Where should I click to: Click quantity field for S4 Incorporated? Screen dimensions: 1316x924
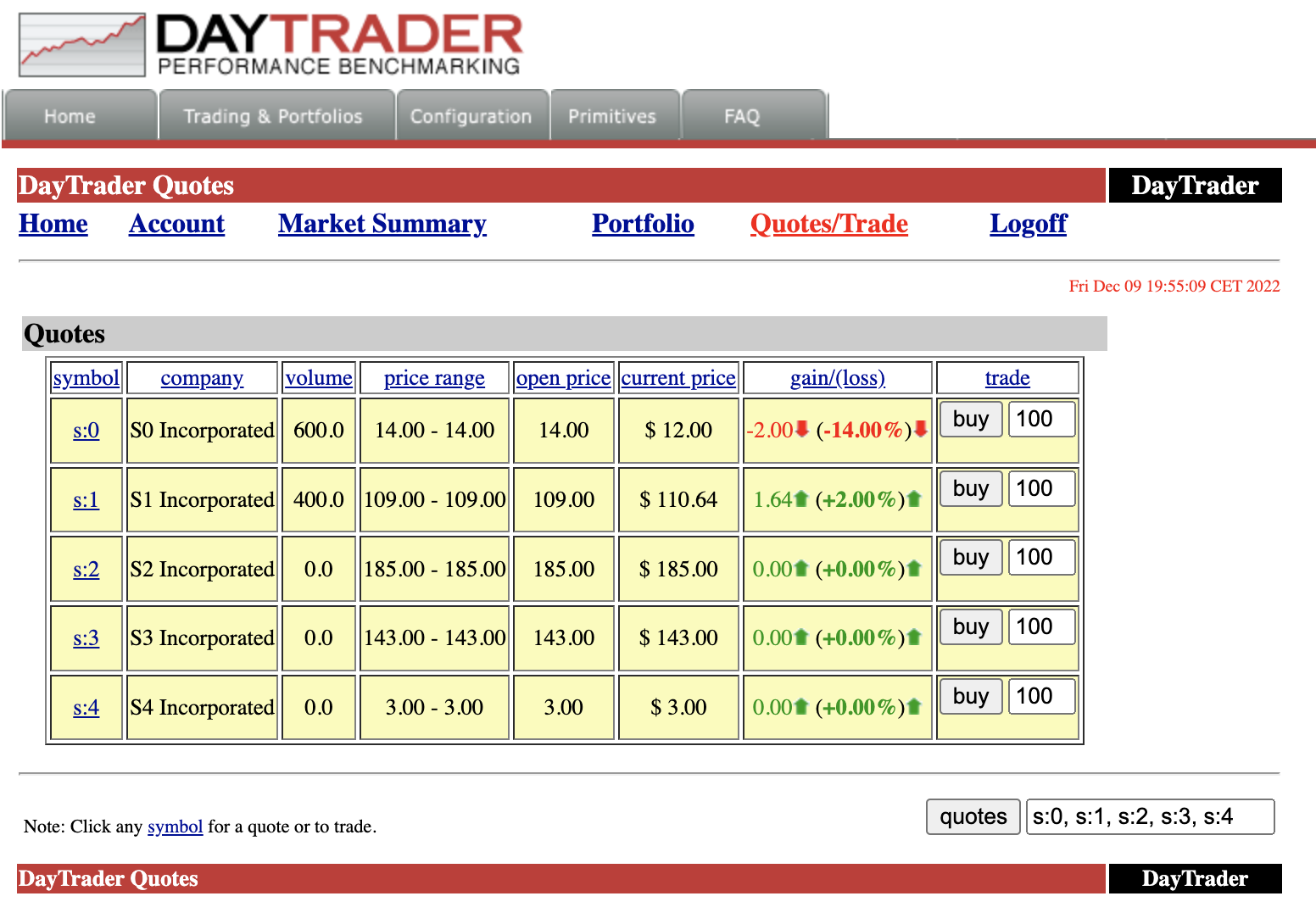[x=1041, y=696]
